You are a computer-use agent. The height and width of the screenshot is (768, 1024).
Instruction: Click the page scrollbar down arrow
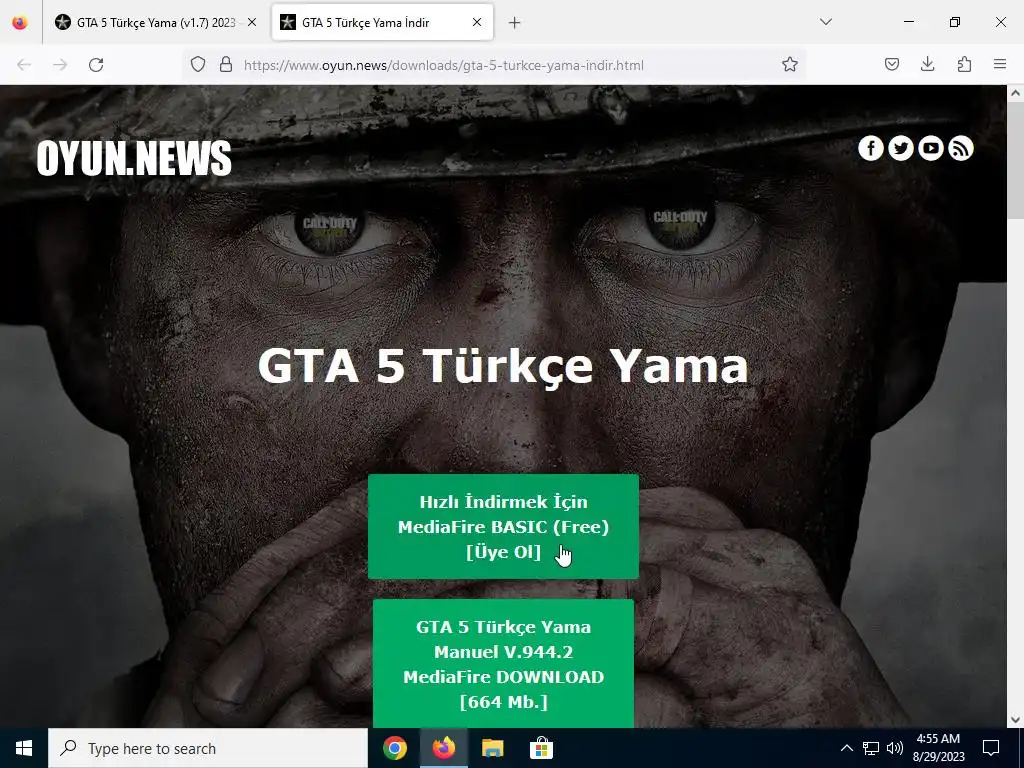[x=1015, y=720]
